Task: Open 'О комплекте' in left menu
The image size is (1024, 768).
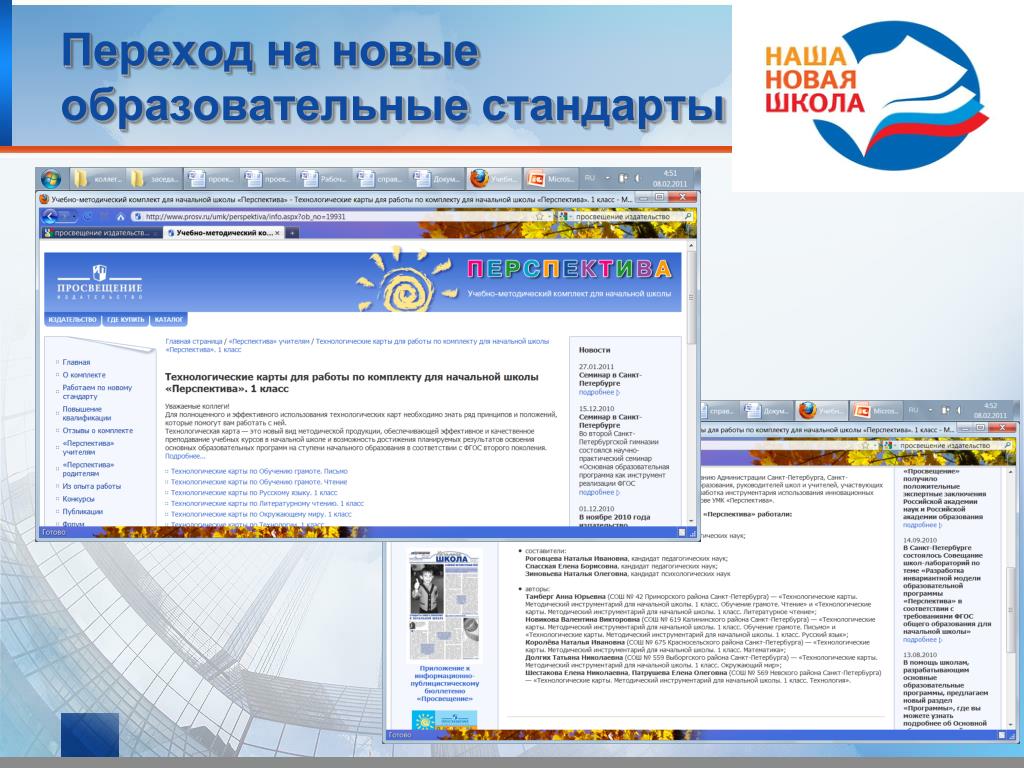Action: (84, 375)
